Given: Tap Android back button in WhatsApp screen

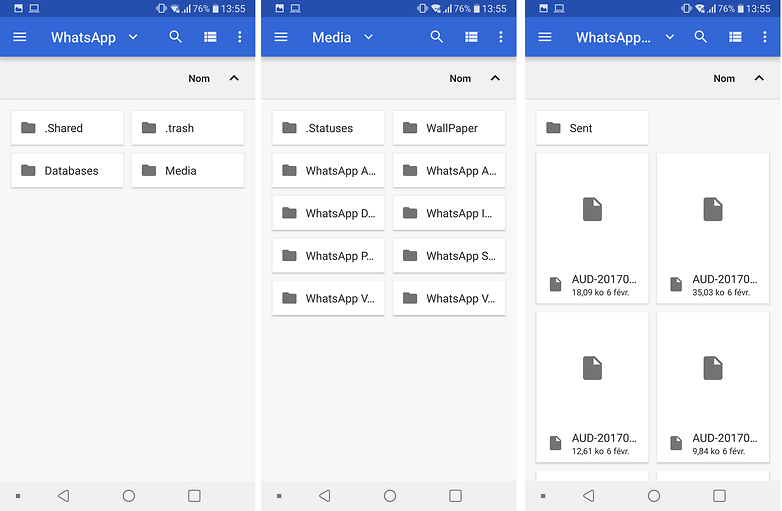Looking at the screenshot, I should coord(64,496).
